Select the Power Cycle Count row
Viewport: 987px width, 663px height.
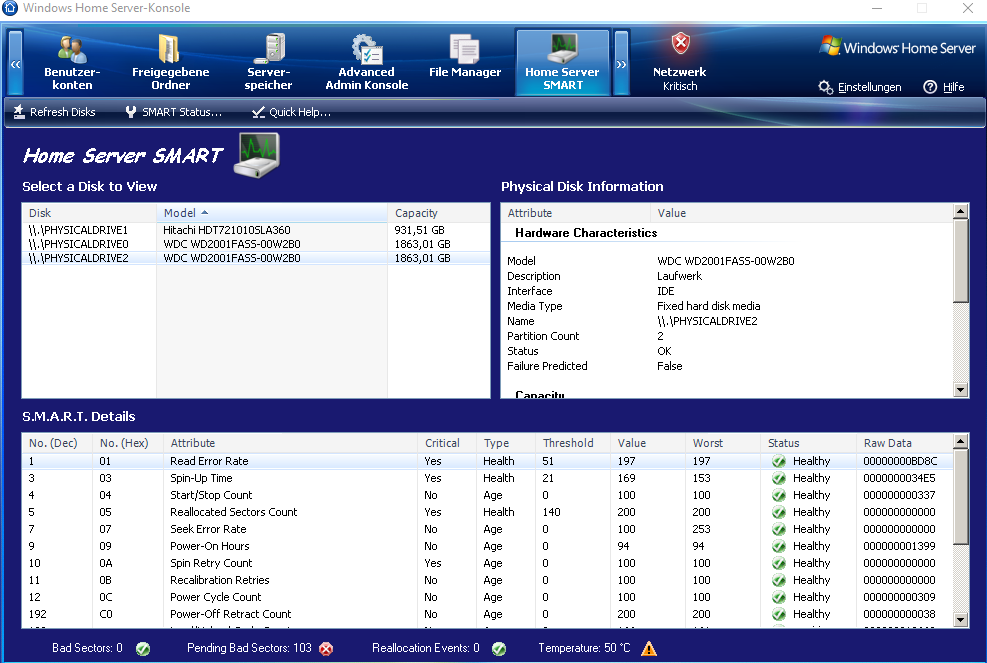(488, 597)
